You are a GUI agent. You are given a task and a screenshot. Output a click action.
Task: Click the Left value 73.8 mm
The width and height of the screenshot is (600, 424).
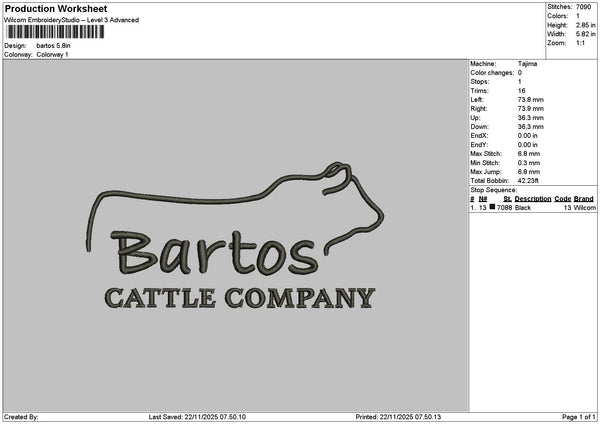coord(530,99)
